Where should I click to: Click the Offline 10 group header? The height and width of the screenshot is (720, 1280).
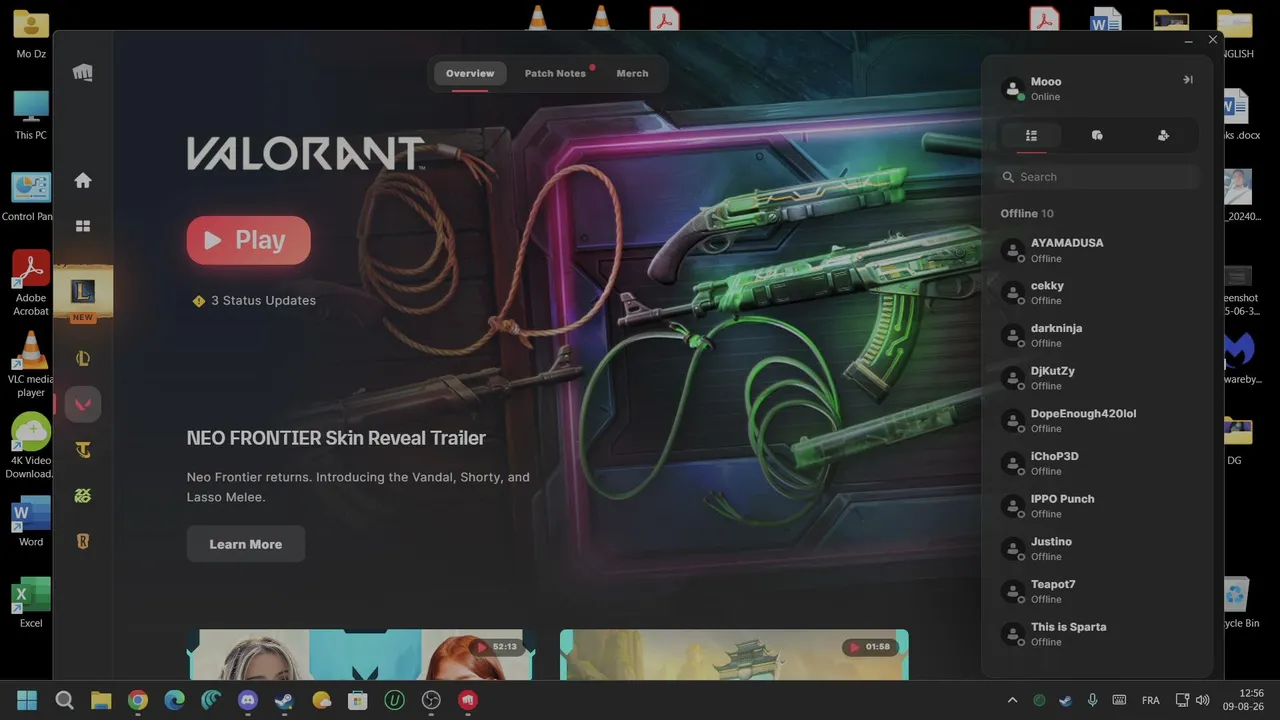point(1027,213)
